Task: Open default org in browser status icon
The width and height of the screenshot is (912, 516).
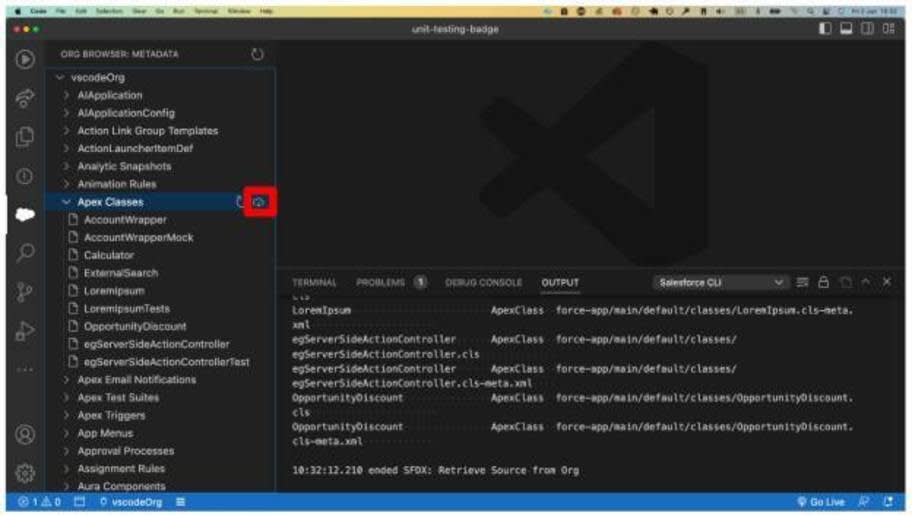Action: coord(80,502)
